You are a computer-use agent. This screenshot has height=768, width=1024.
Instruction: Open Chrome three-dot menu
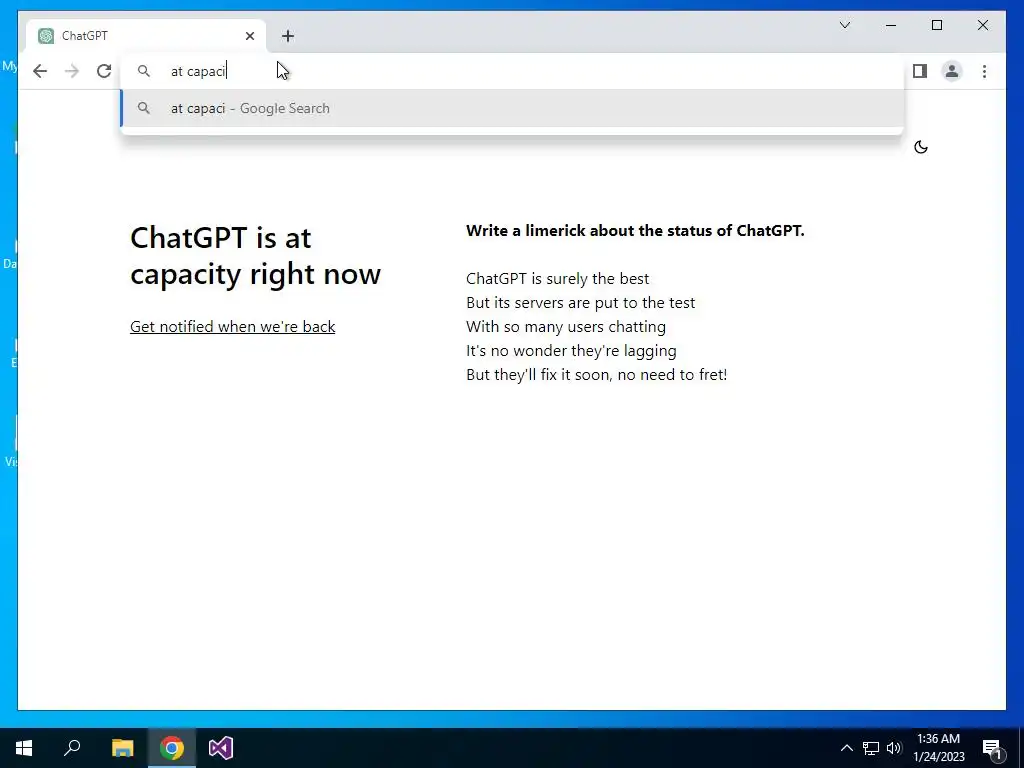984,71
